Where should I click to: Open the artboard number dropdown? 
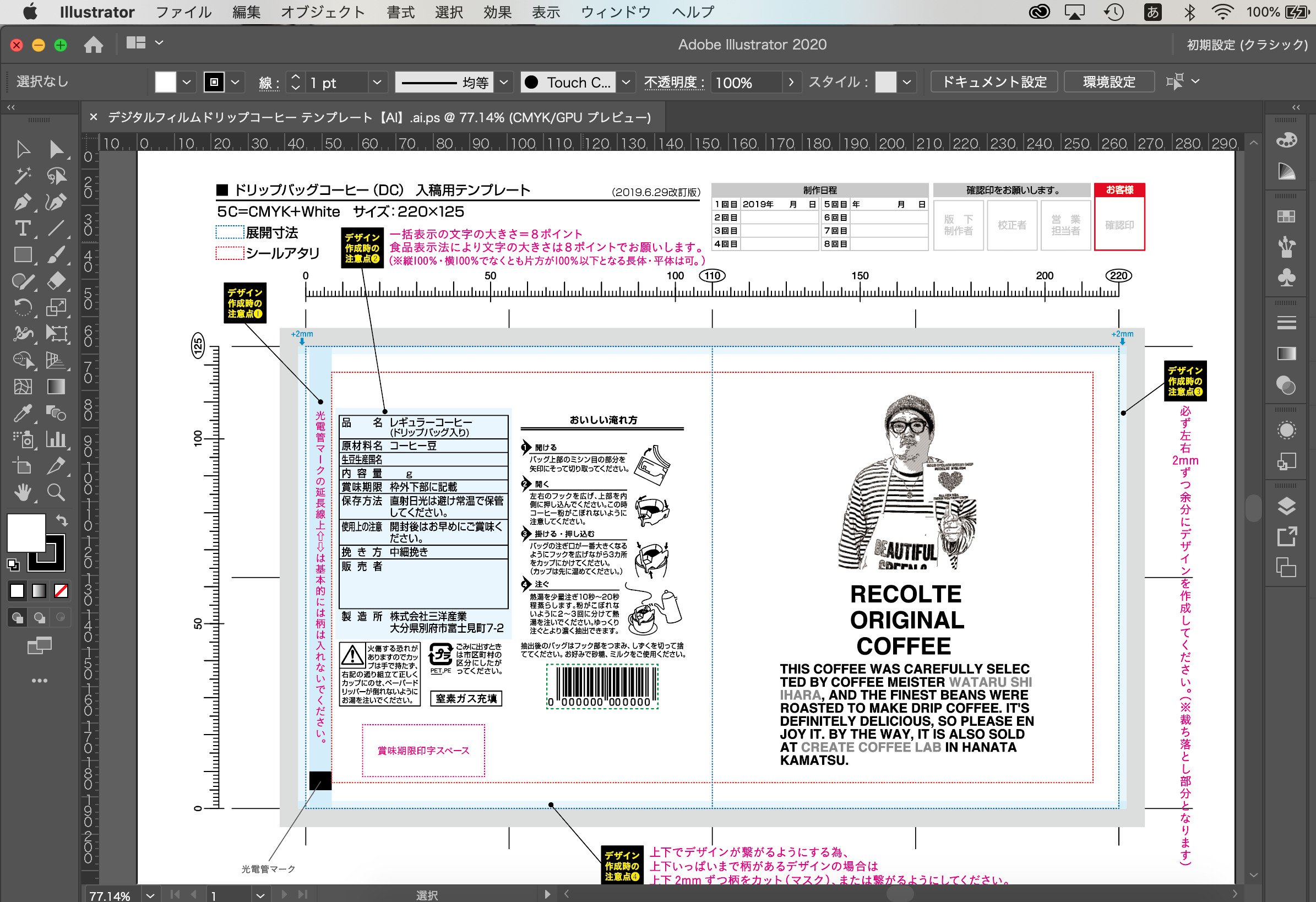(260, 895)
